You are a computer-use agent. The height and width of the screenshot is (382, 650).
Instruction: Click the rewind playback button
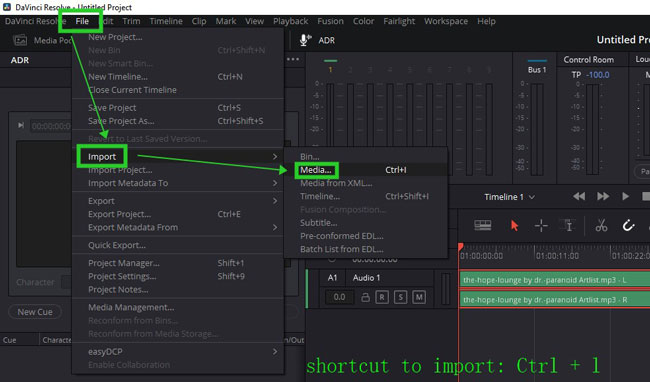pos(579,196)
